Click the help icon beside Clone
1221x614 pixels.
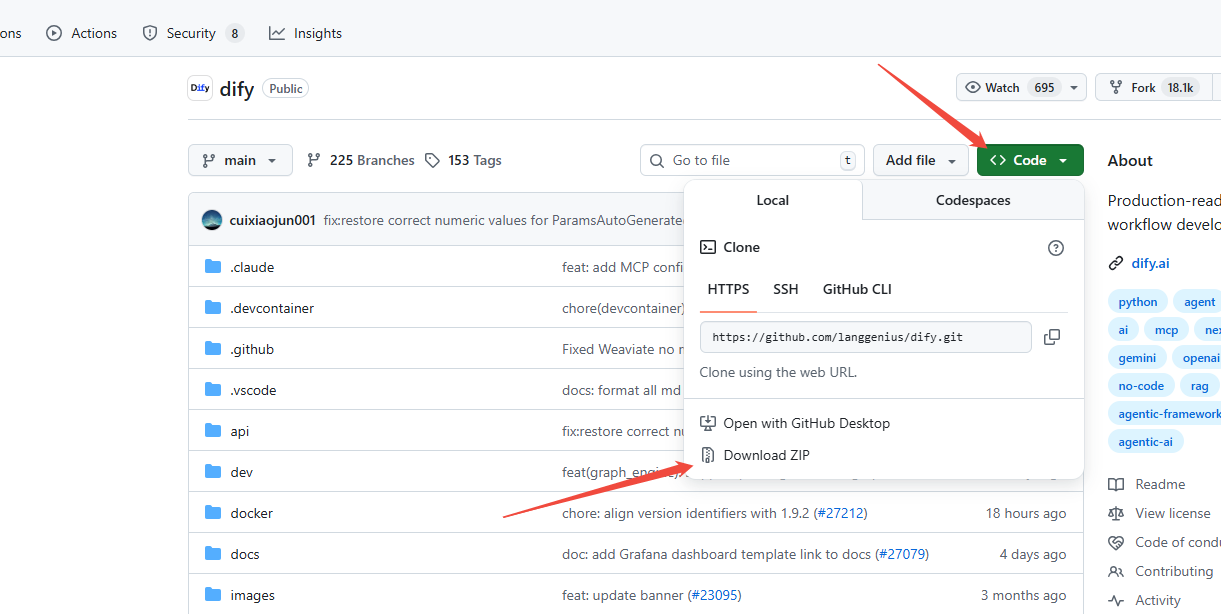coord(1055,248)
